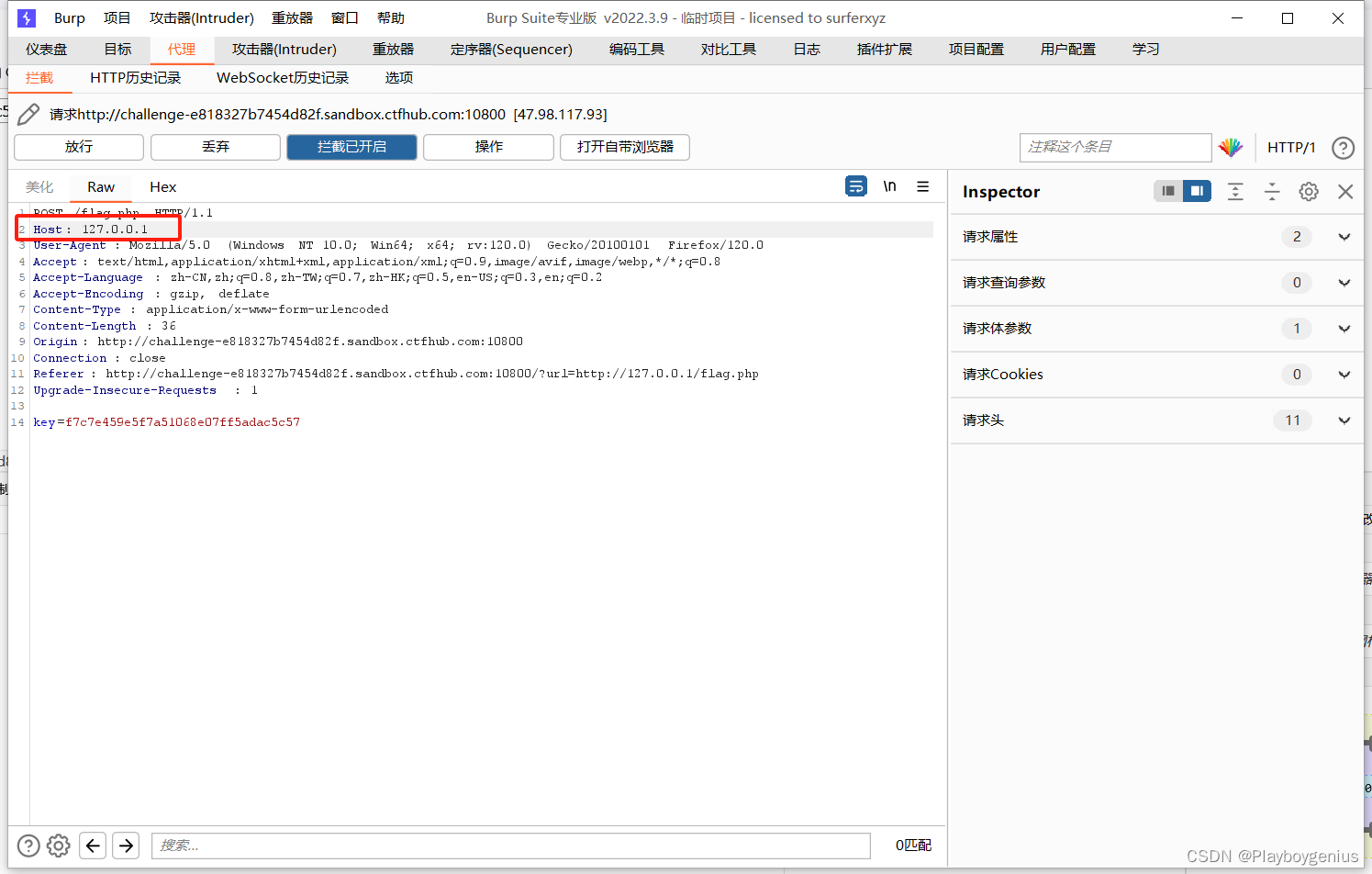Click 打开自带浏览器 button
Image resolution: width=1372 pixels, height=874 pixels.
[x=625, y=147]
